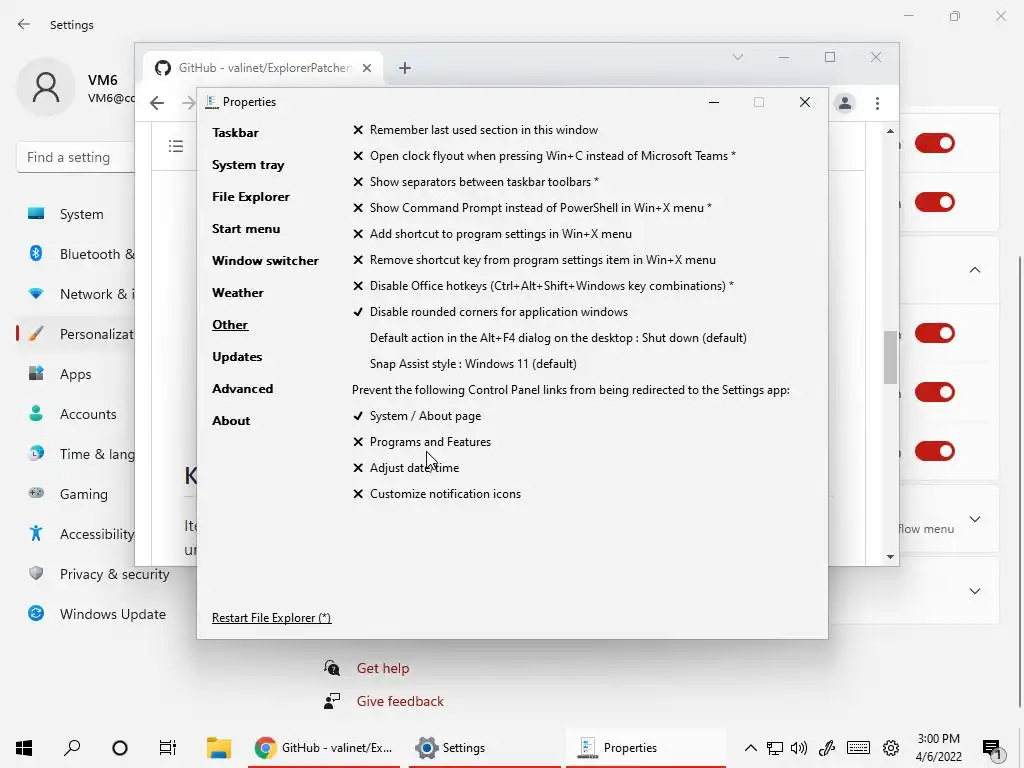
Task: Open a new Chrome tab
Action: tap(404, 68)
